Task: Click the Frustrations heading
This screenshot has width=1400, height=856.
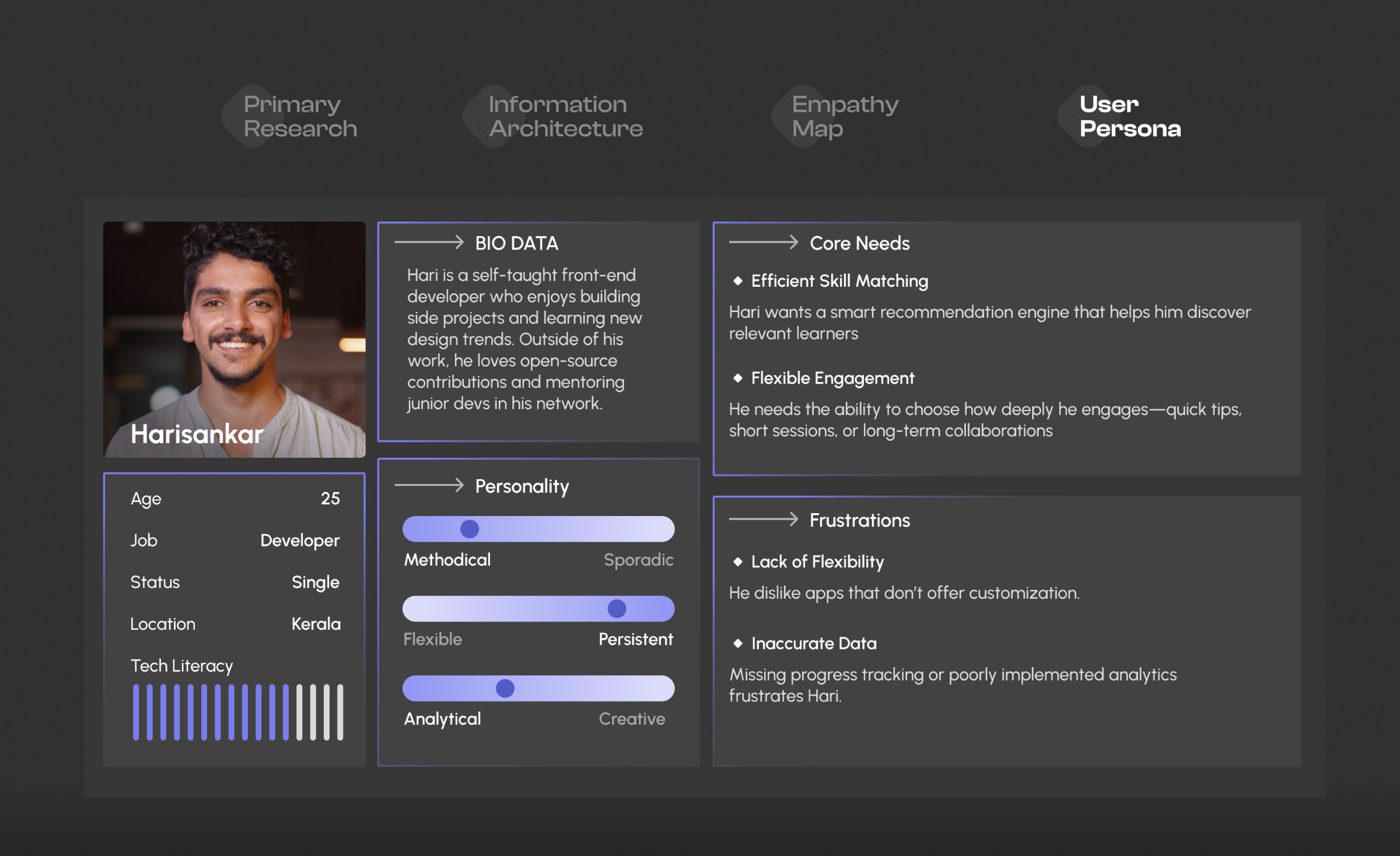Action: pos(860,520)
